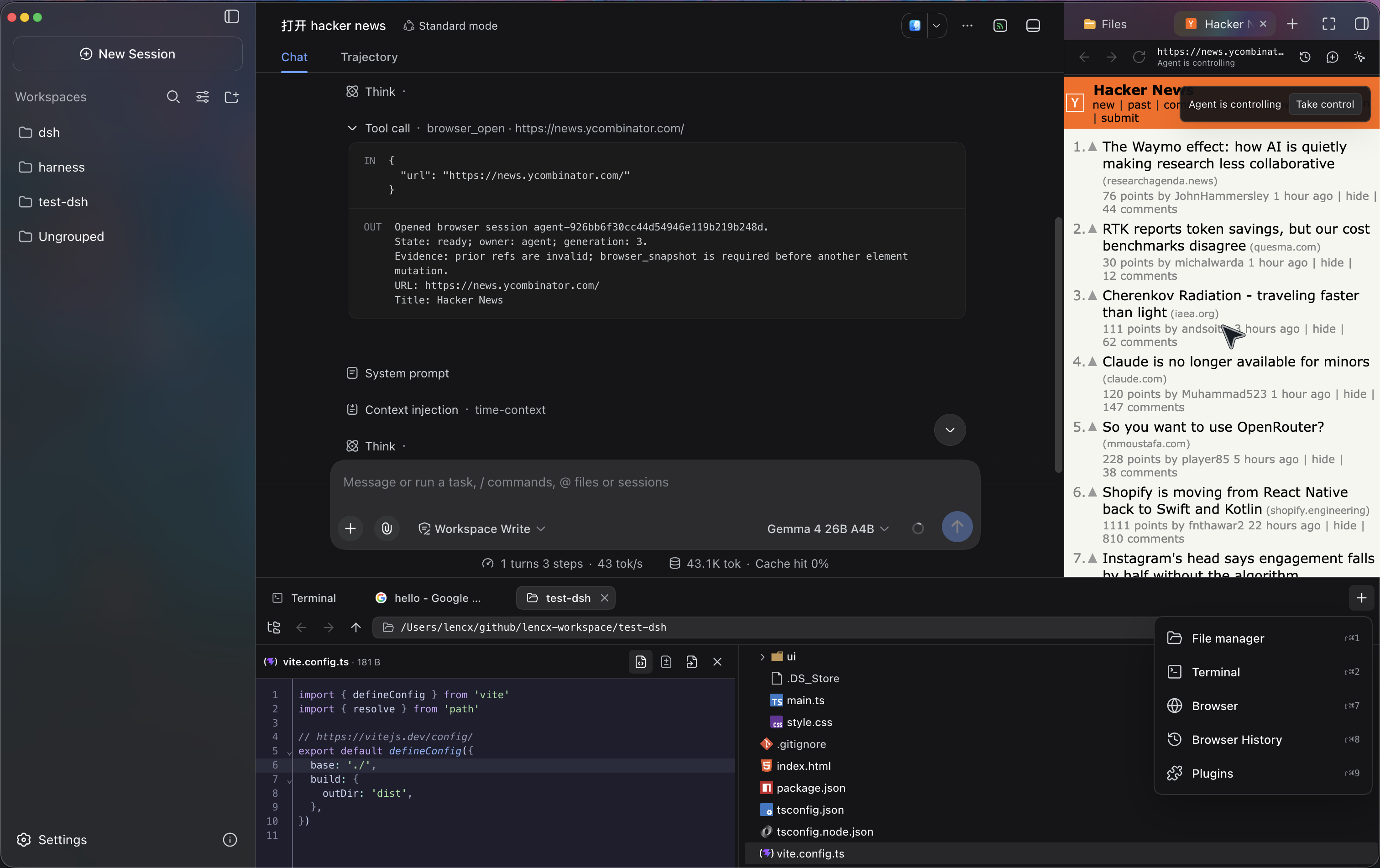This screenshot has height=868, width=1380.
Task: Go forward in the Hacker News browser
Action: click(x=1111, y=57)
